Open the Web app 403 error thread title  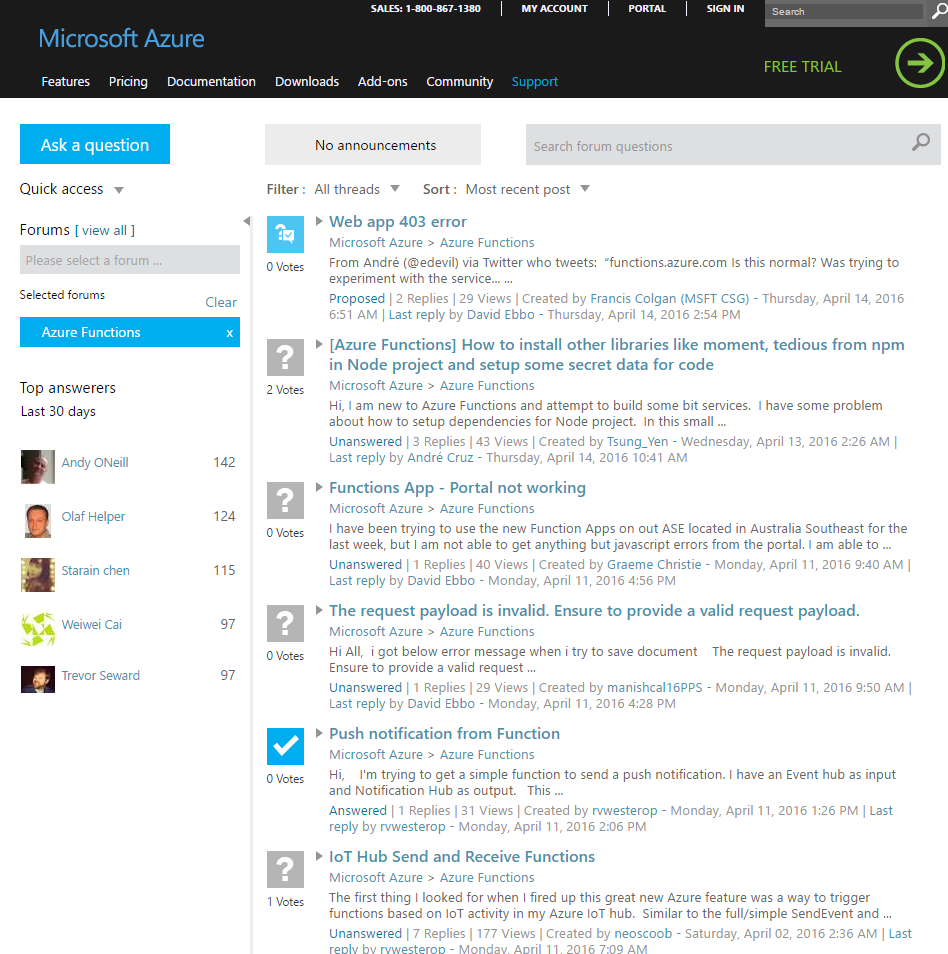(398, 221)
